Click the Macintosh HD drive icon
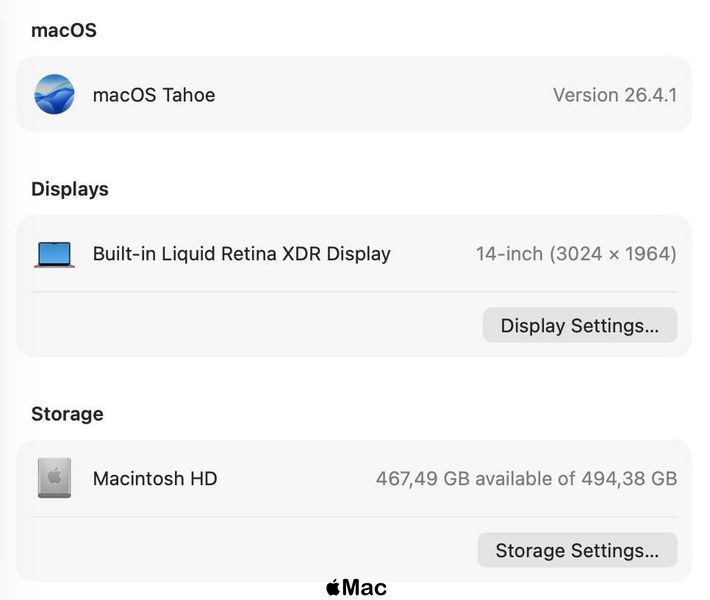The width and height of the screenshot is (710, 600). (54, 478)
